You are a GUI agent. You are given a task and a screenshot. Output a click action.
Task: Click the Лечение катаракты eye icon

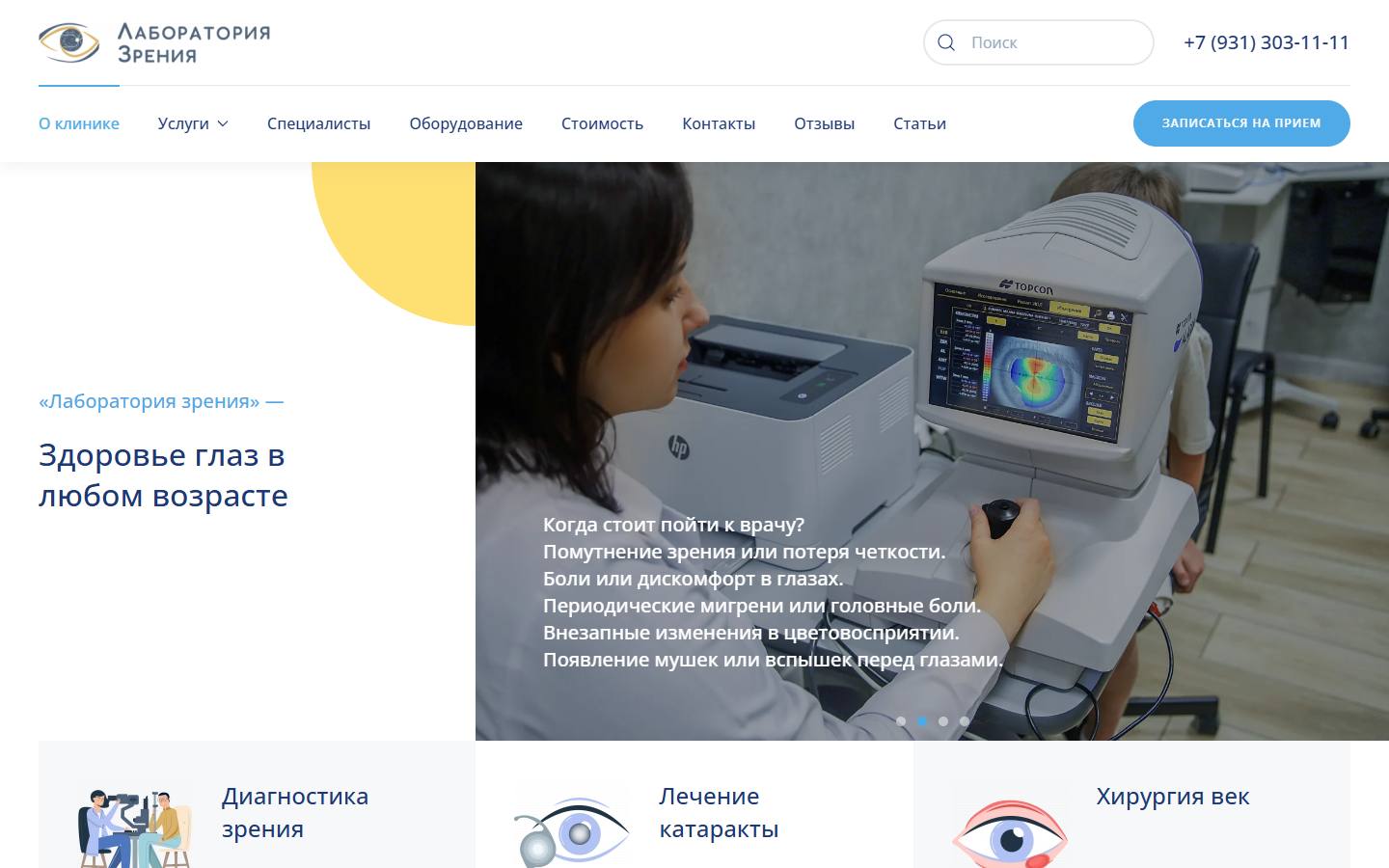point(571,831)
